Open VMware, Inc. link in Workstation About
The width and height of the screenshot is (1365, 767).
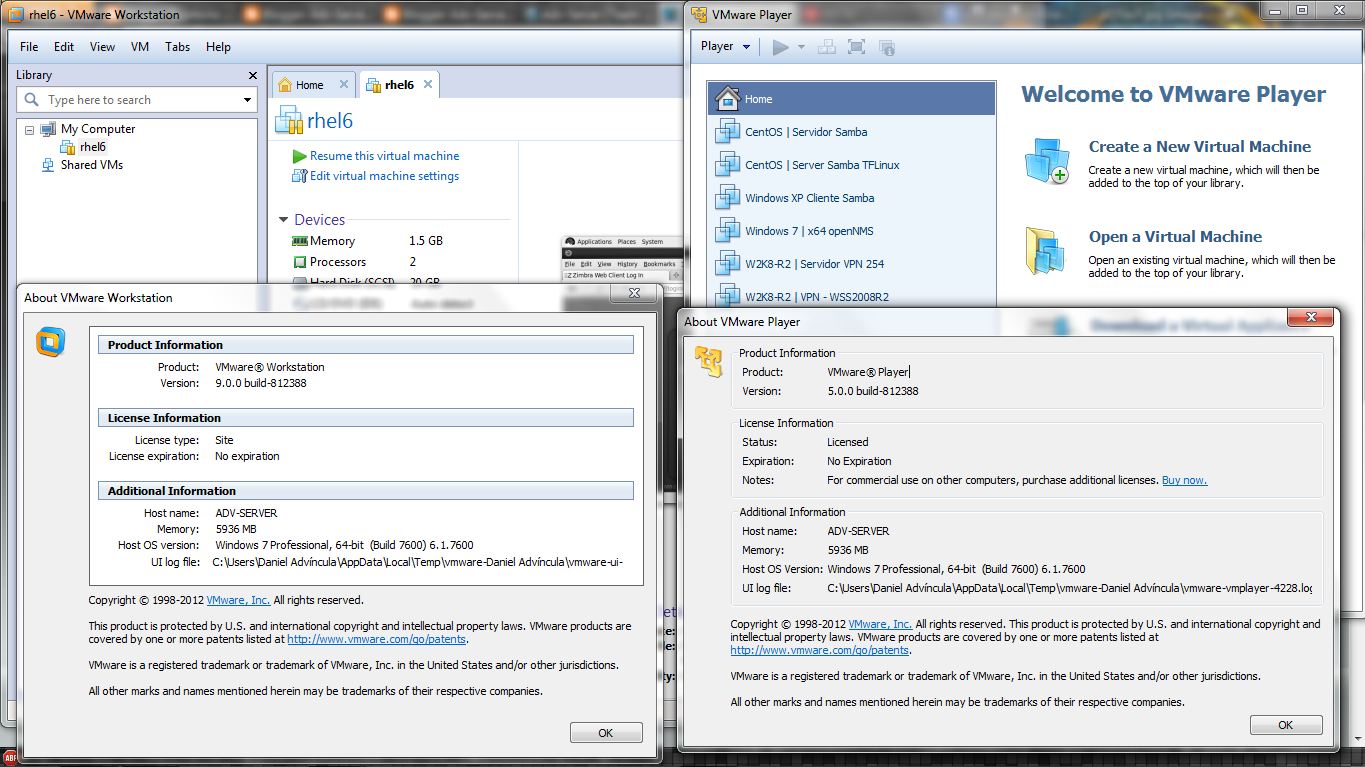238,600
